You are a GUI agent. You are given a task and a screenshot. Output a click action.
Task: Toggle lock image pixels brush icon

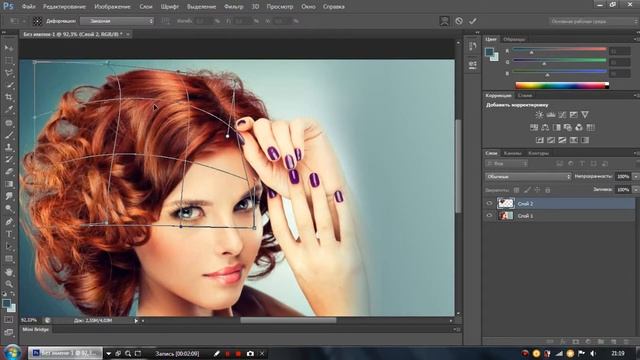pos(527,190)
